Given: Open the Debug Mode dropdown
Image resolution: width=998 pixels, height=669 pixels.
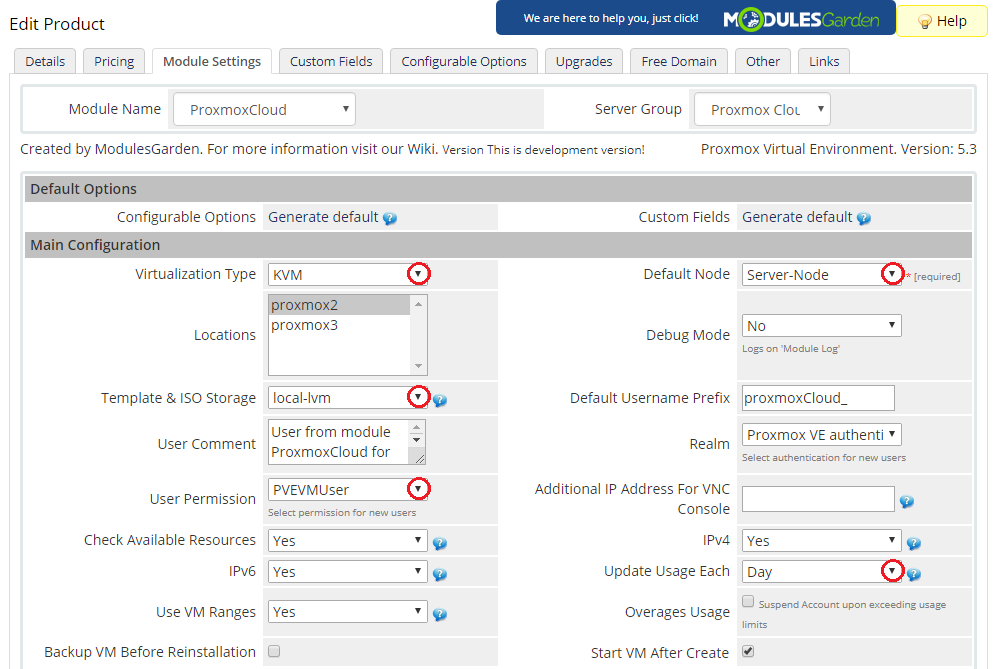Looking at the screenshot, I should 822,325.
